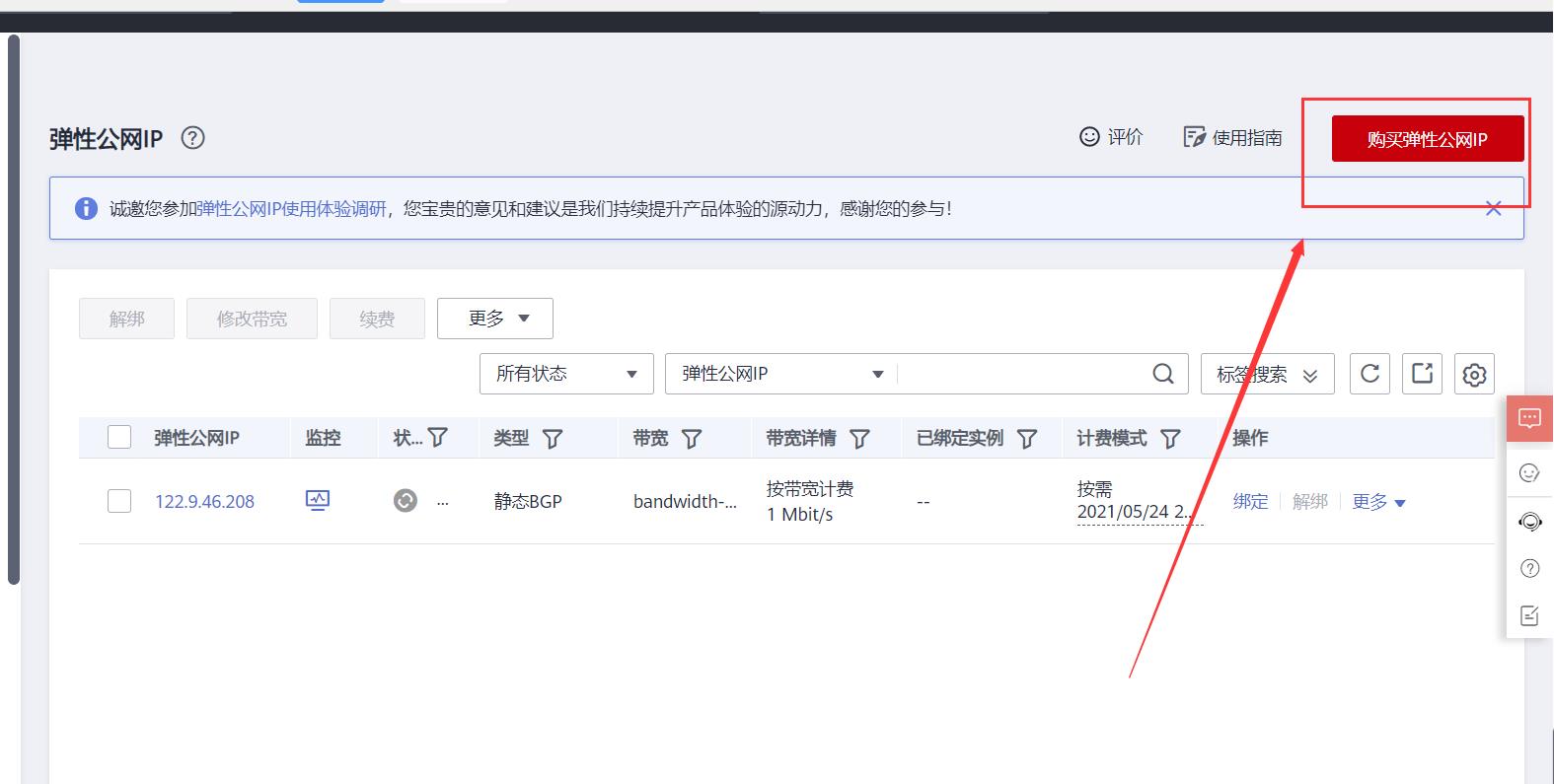Click the bandwidth-... name cell
Image resolution: width=1554 pixels, height=784 pixels.
[x=685, y=501]
